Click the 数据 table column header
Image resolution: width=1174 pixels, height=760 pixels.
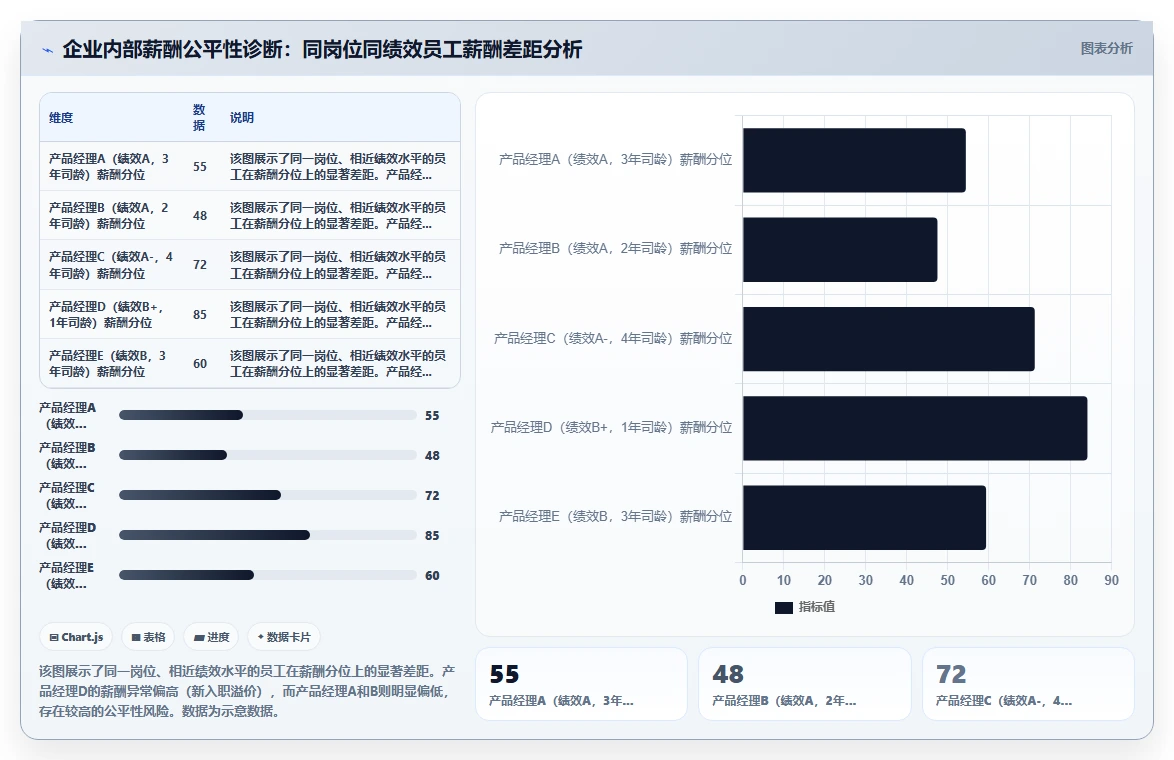tap(199, 118)
